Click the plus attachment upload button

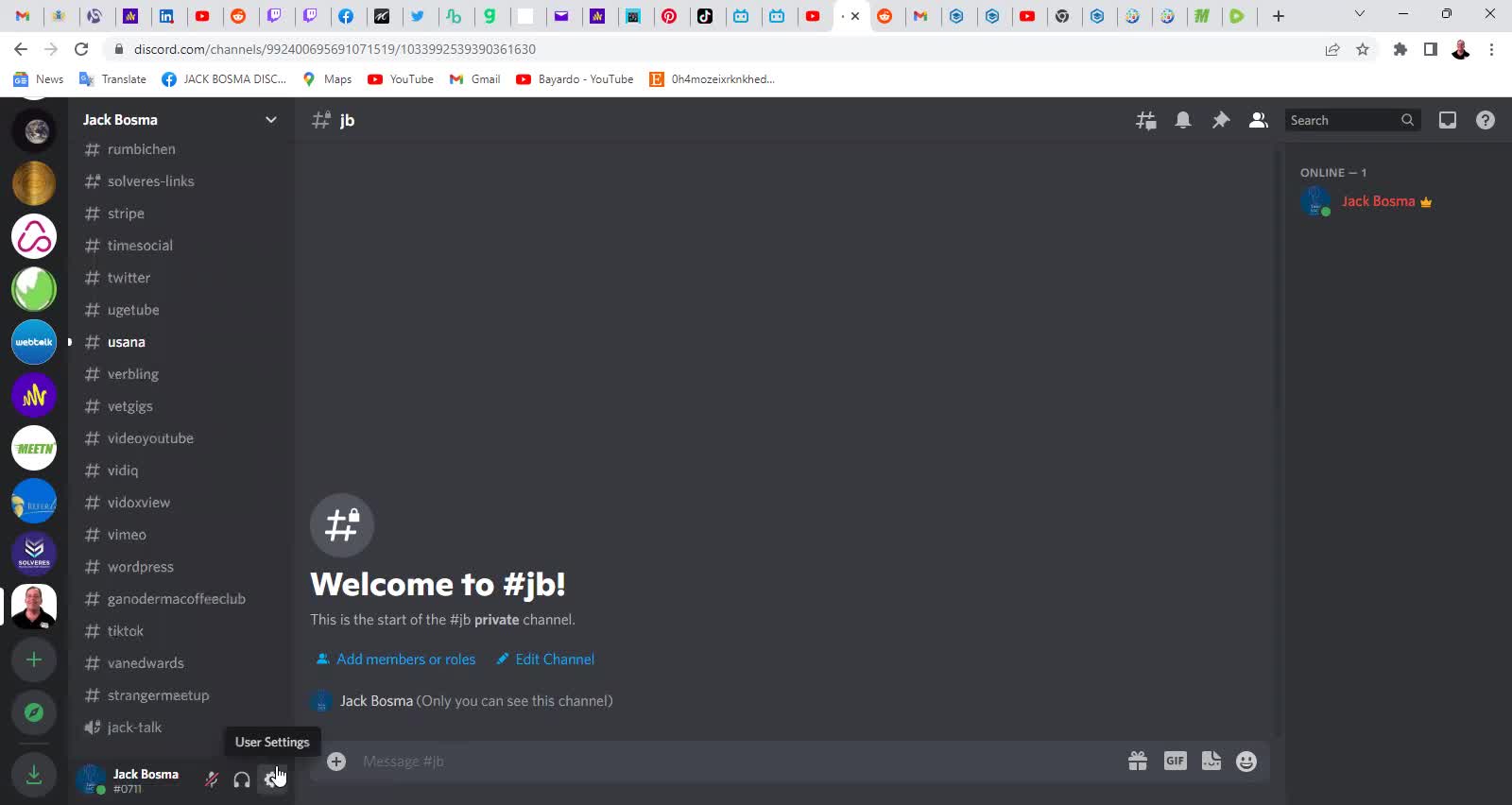(336, 761)
